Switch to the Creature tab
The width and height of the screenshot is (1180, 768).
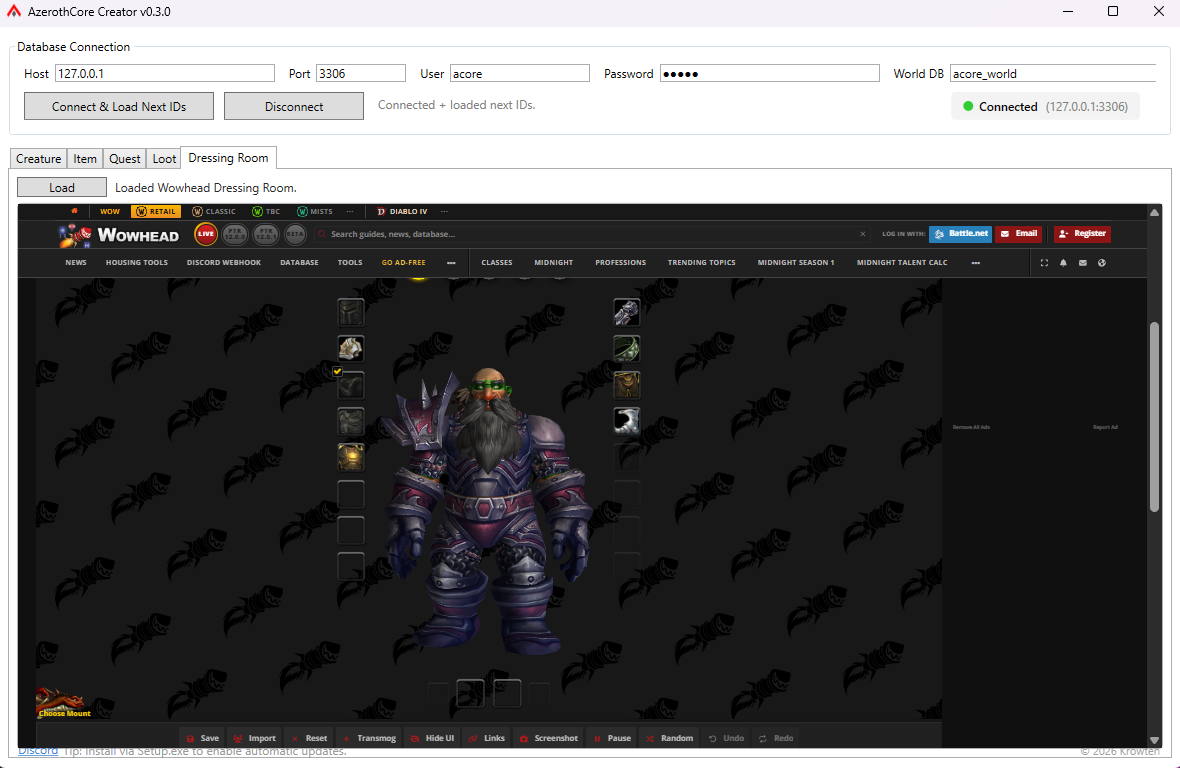click(39, 159)
